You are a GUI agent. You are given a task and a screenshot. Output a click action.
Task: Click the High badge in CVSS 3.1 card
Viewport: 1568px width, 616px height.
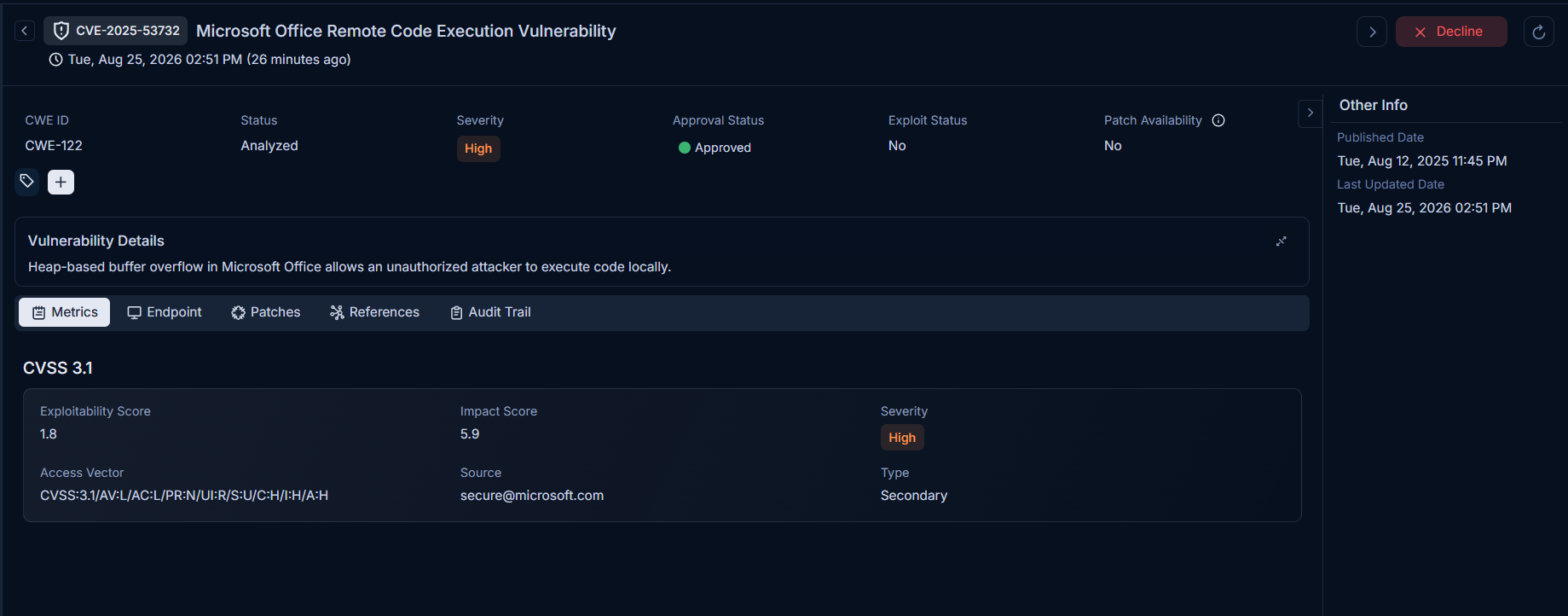point(902,438)
